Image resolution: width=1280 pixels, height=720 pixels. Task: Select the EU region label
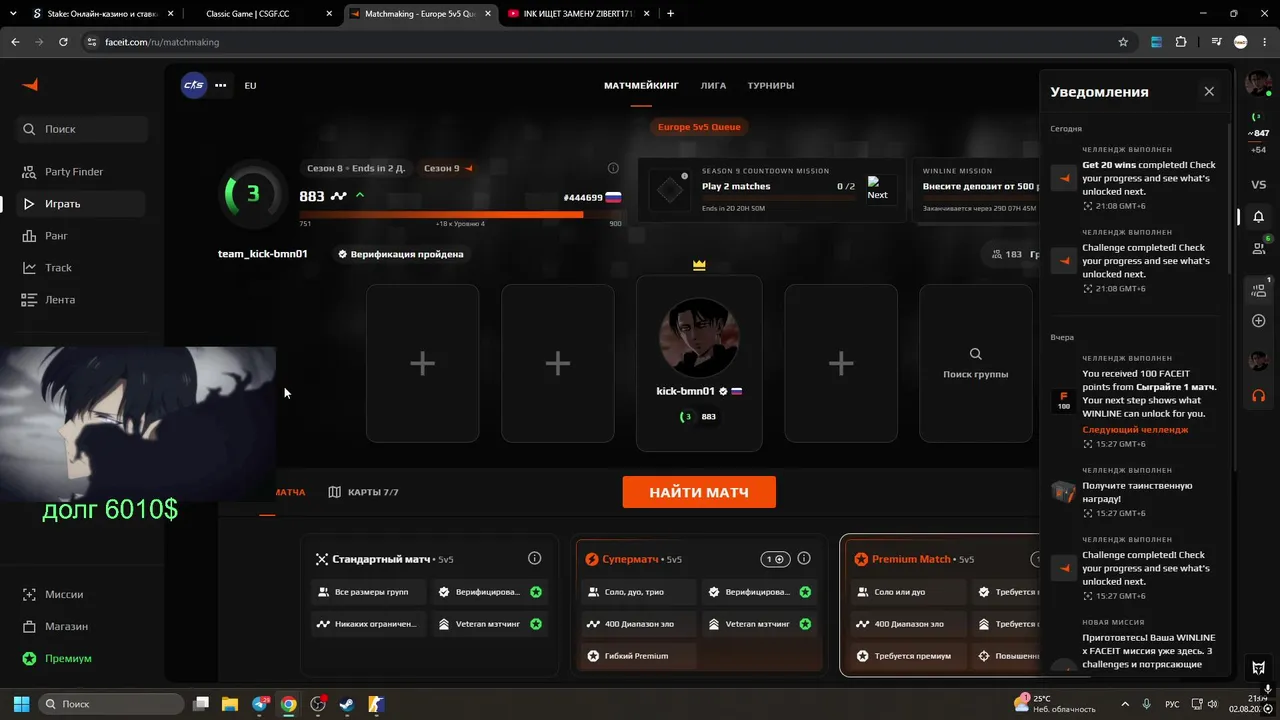point(250,85)
